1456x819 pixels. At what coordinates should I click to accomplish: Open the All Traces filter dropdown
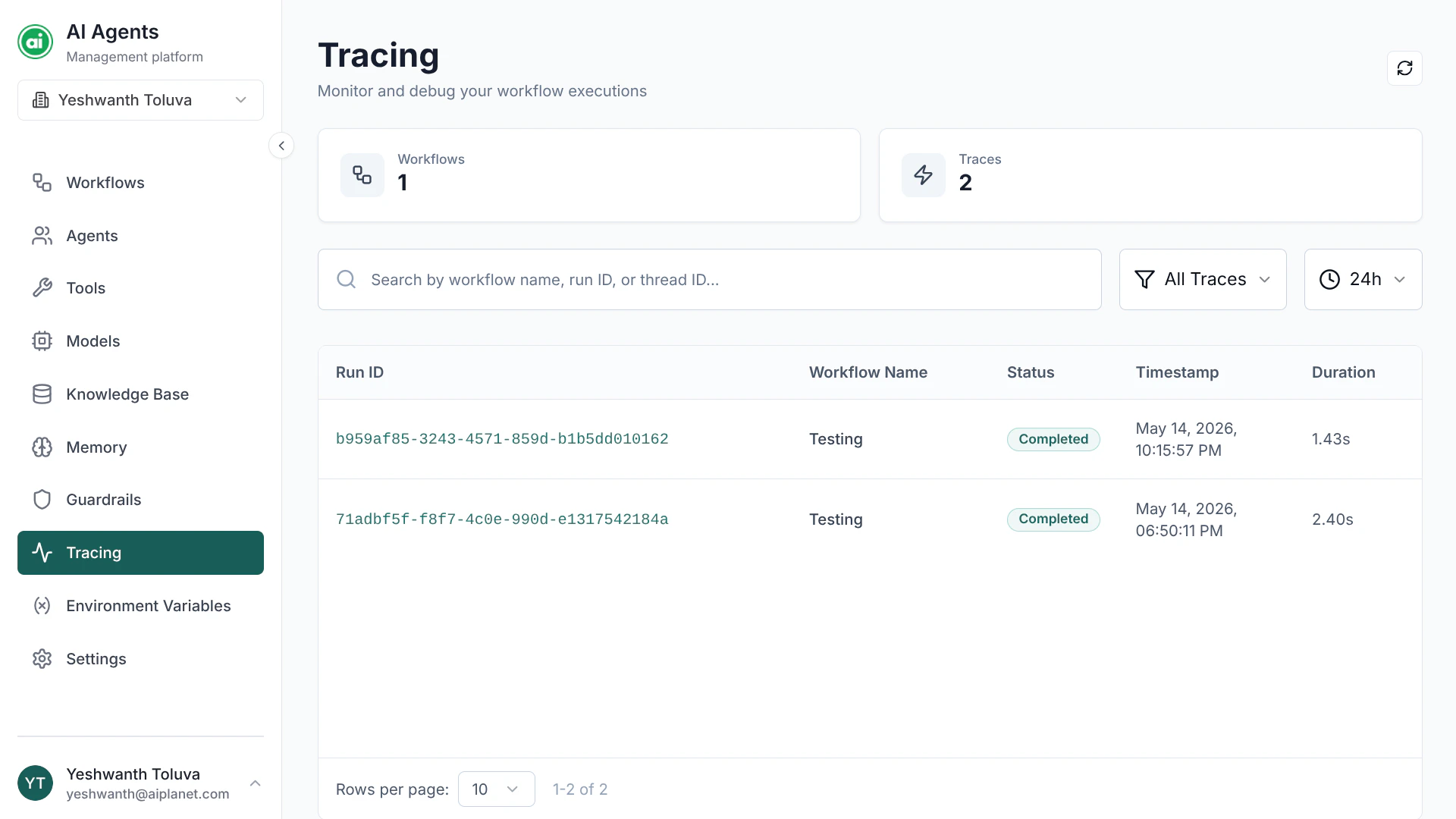1203,279
